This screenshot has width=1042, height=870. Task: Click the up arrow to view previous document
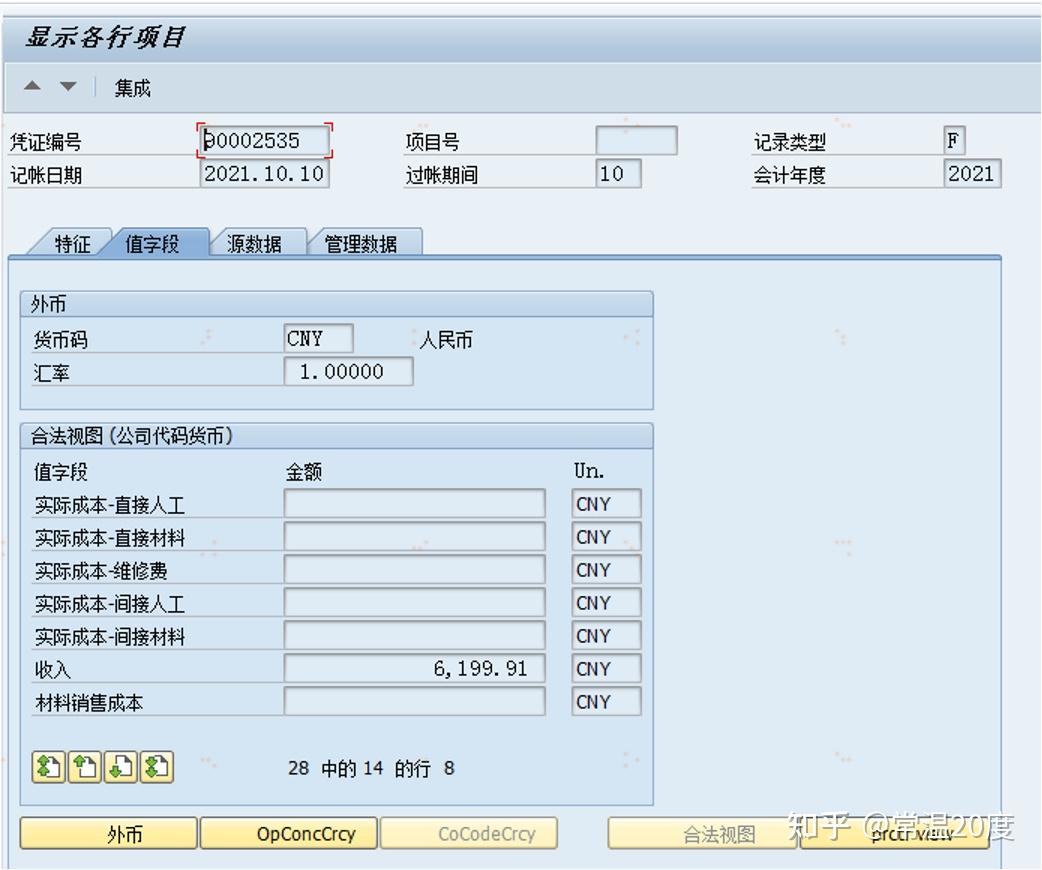pyautogui.click(x=31, y=88)
